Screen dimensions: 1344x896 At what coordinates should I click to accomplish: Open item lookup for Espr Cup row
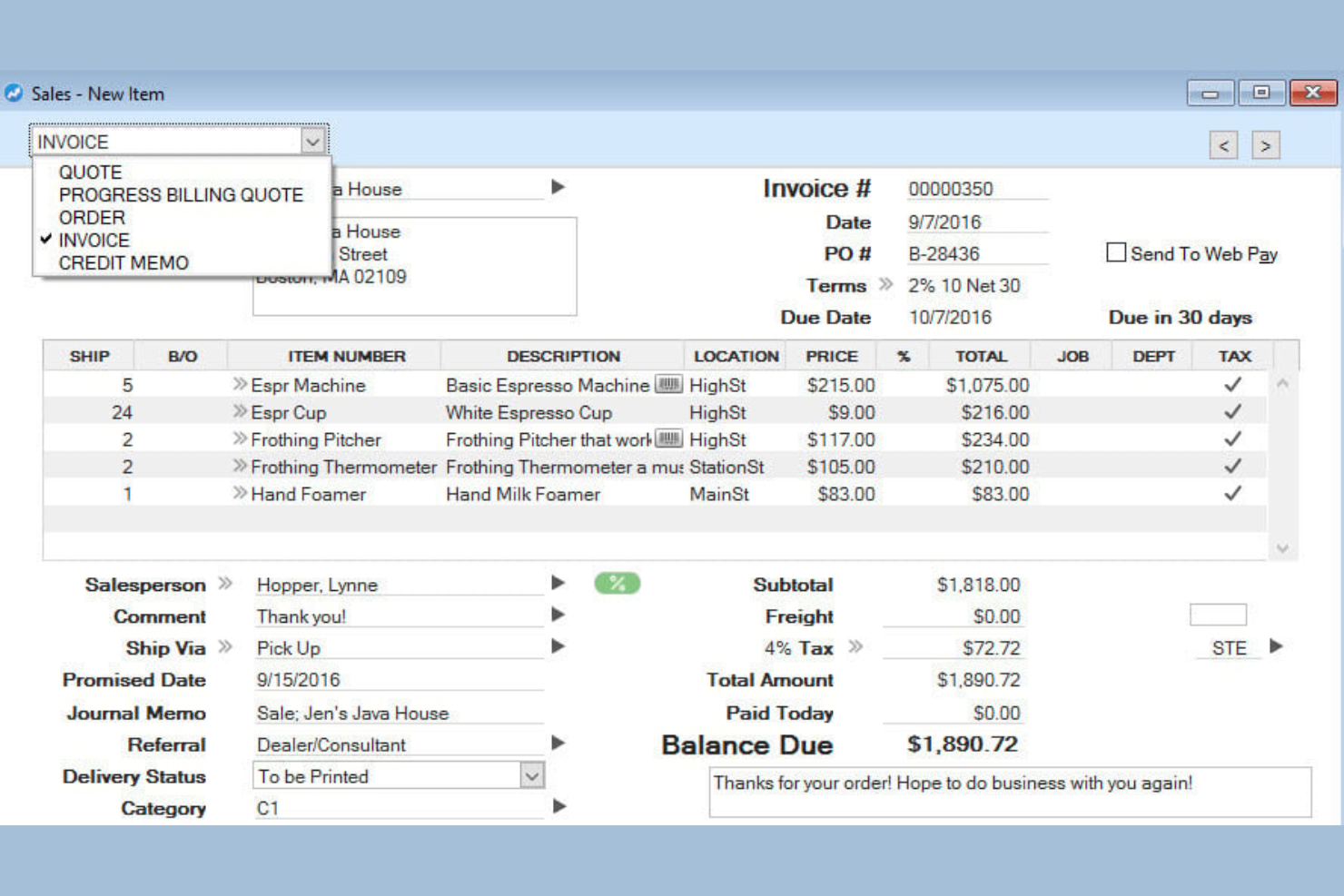coord(240,411)
